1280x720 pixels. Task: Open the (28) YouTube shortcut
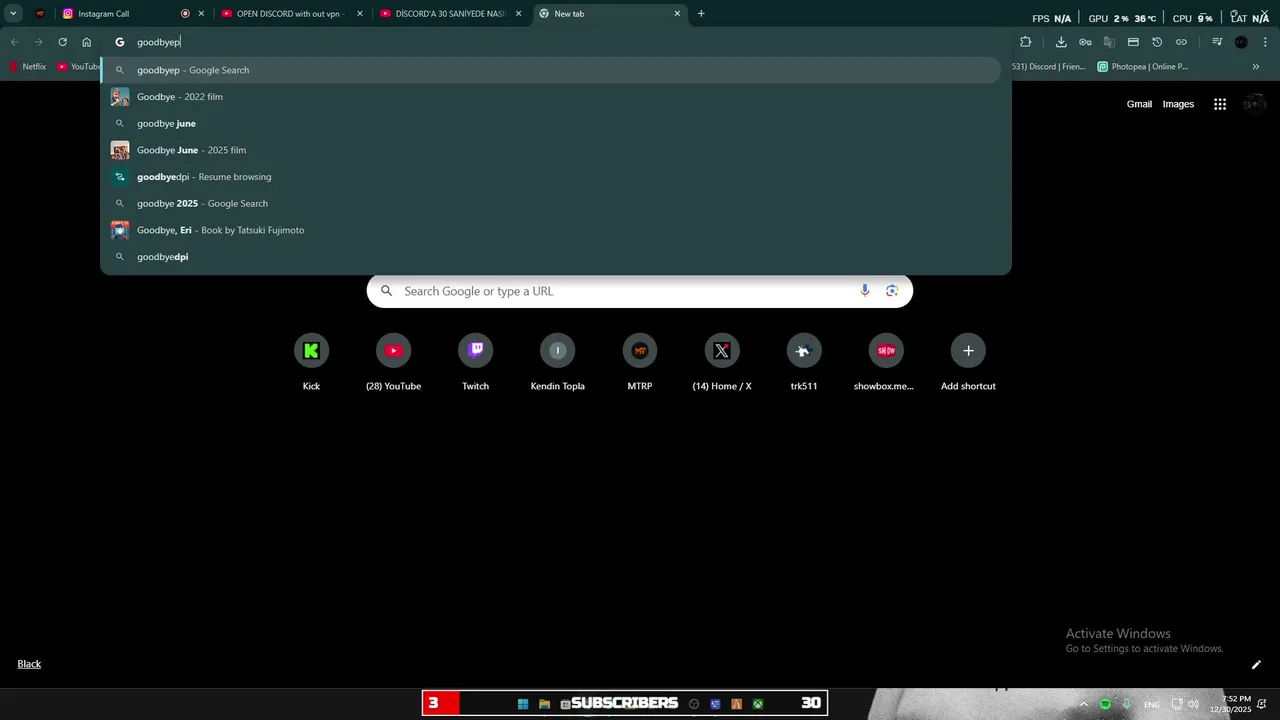[x=393, y=362]
